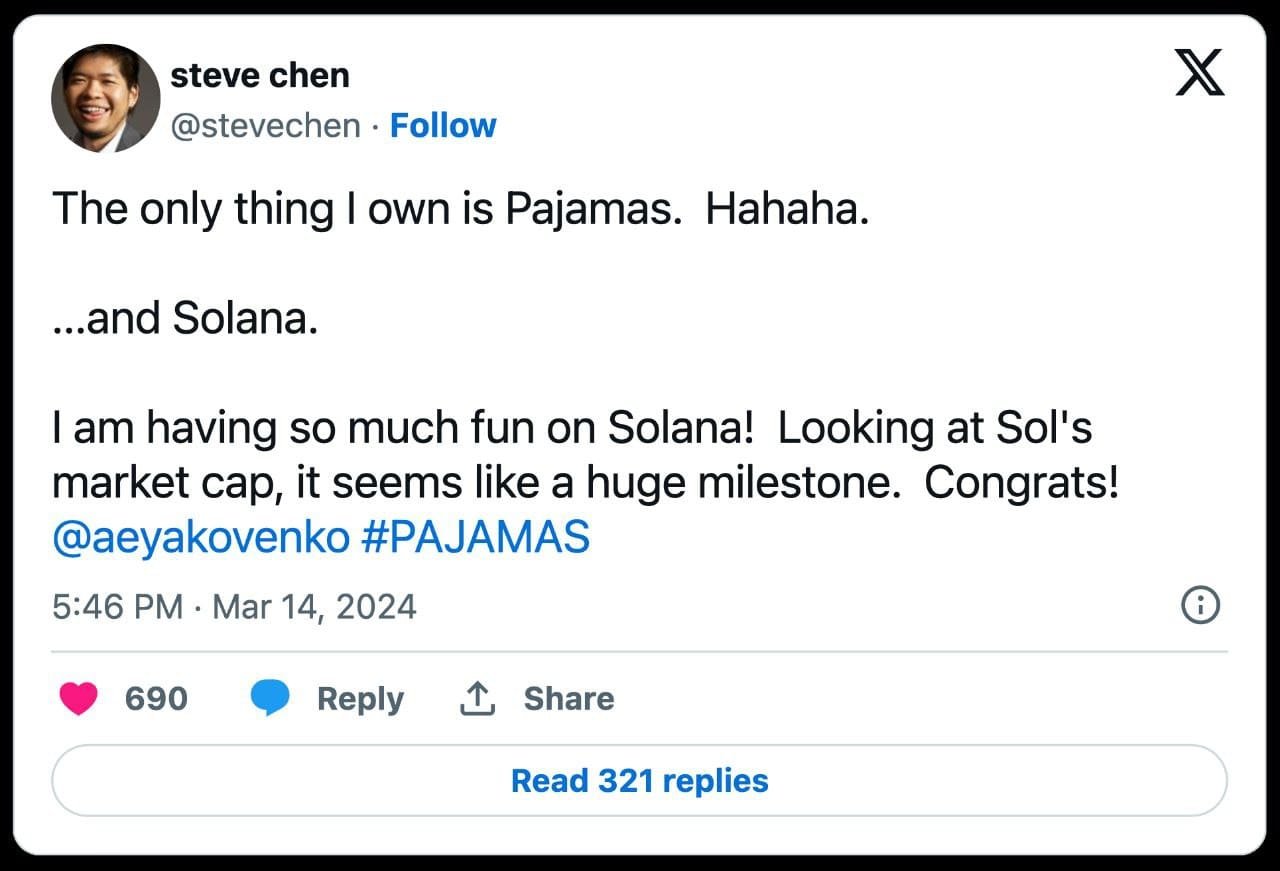The image size is (1280, 871).
Task: Open the @aeyakovenko mention
Action: pyautogui.click(x=200, y=538)
